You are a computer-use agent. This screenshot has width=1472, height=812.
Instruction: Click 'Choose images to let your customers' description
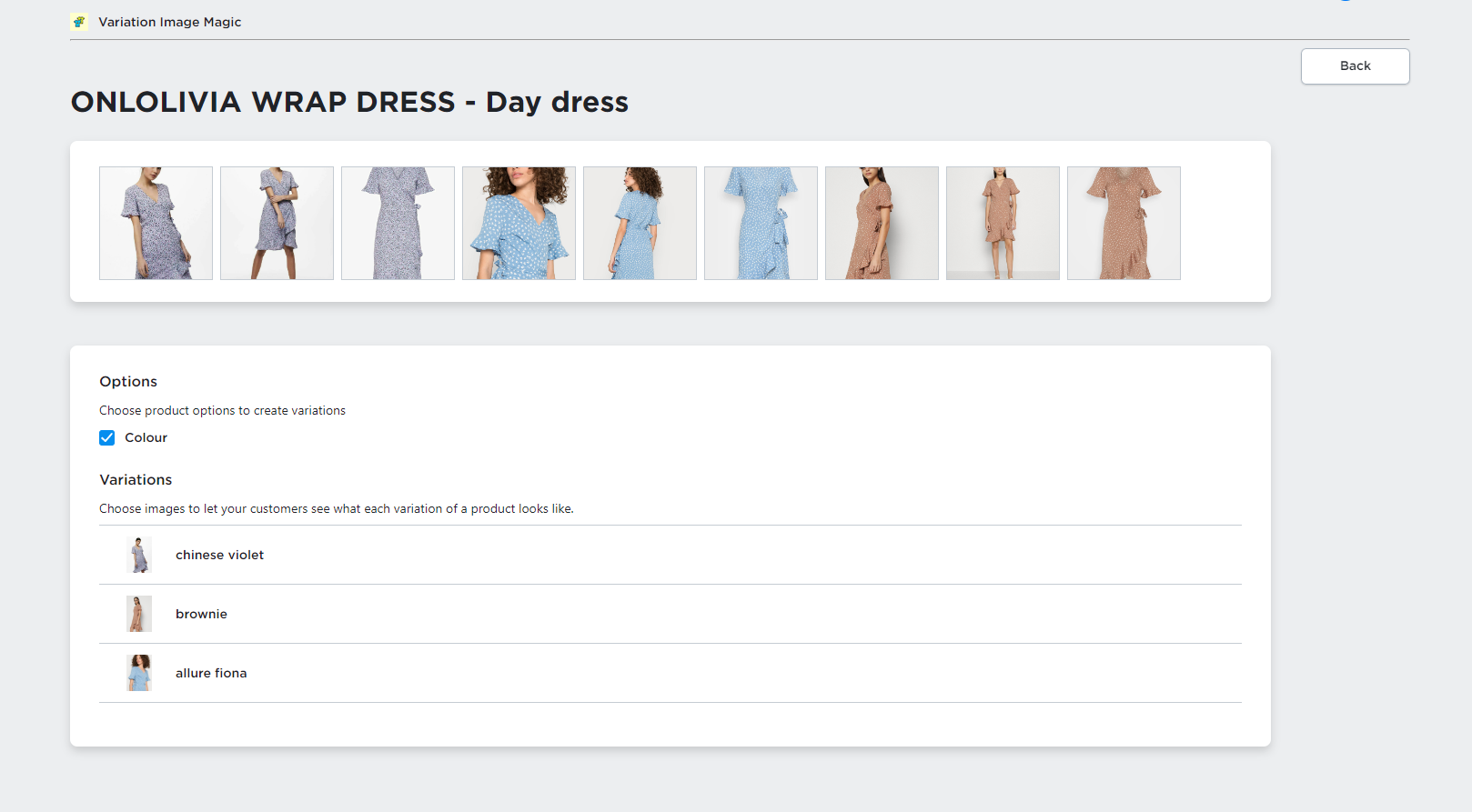(x=337, y=509)
